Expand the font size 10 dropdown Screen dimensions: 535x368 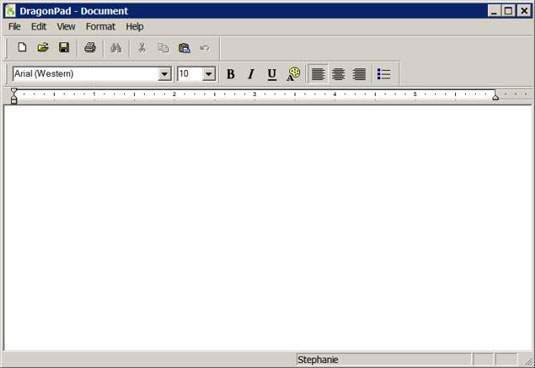click(x=208, y=74)
